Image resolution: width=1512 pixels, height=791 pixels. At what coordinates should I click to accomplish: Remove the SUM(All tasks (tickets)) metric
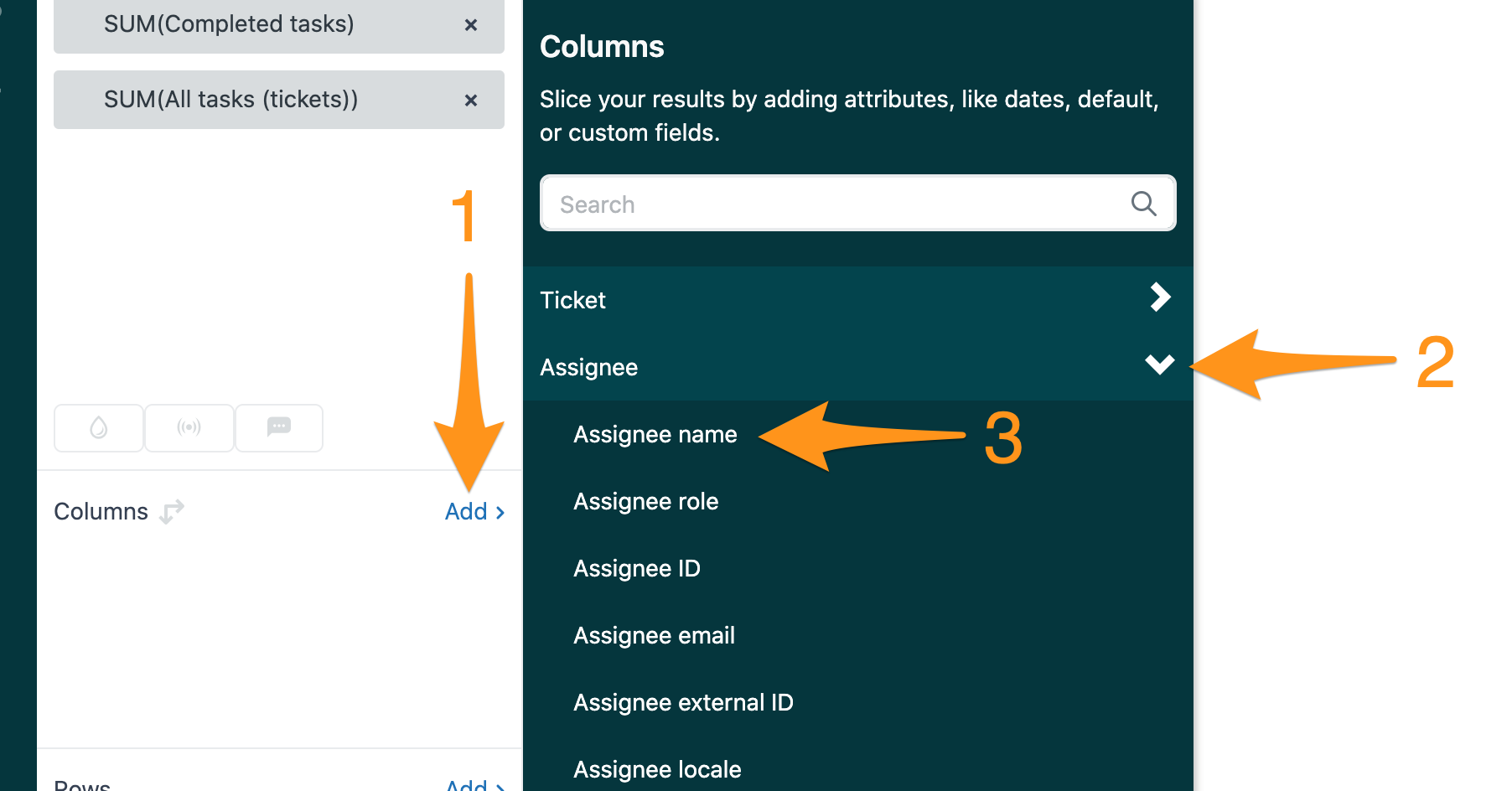(471, 101)
